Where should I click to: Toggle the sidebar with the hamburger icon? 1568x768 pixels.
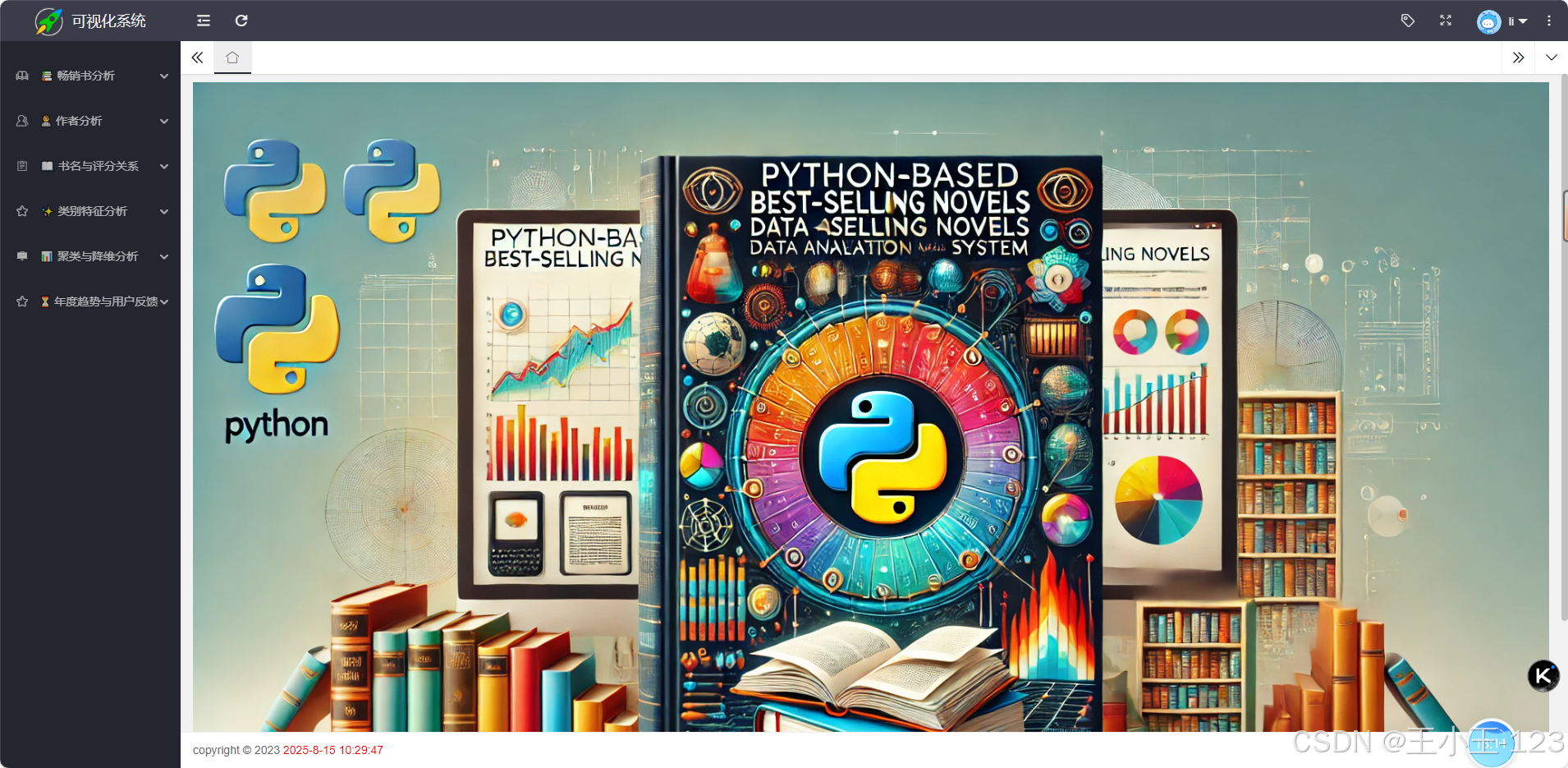click(x=203, y=21)
